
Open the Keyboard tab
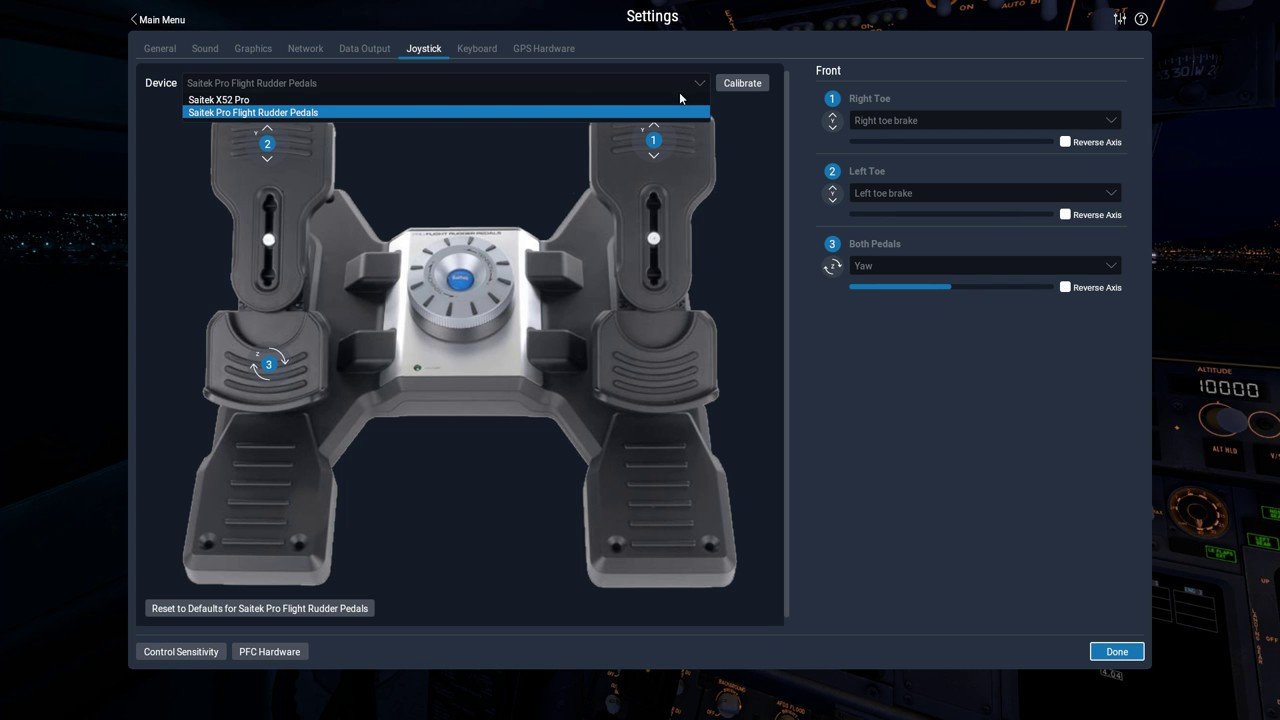click(477, 48)
